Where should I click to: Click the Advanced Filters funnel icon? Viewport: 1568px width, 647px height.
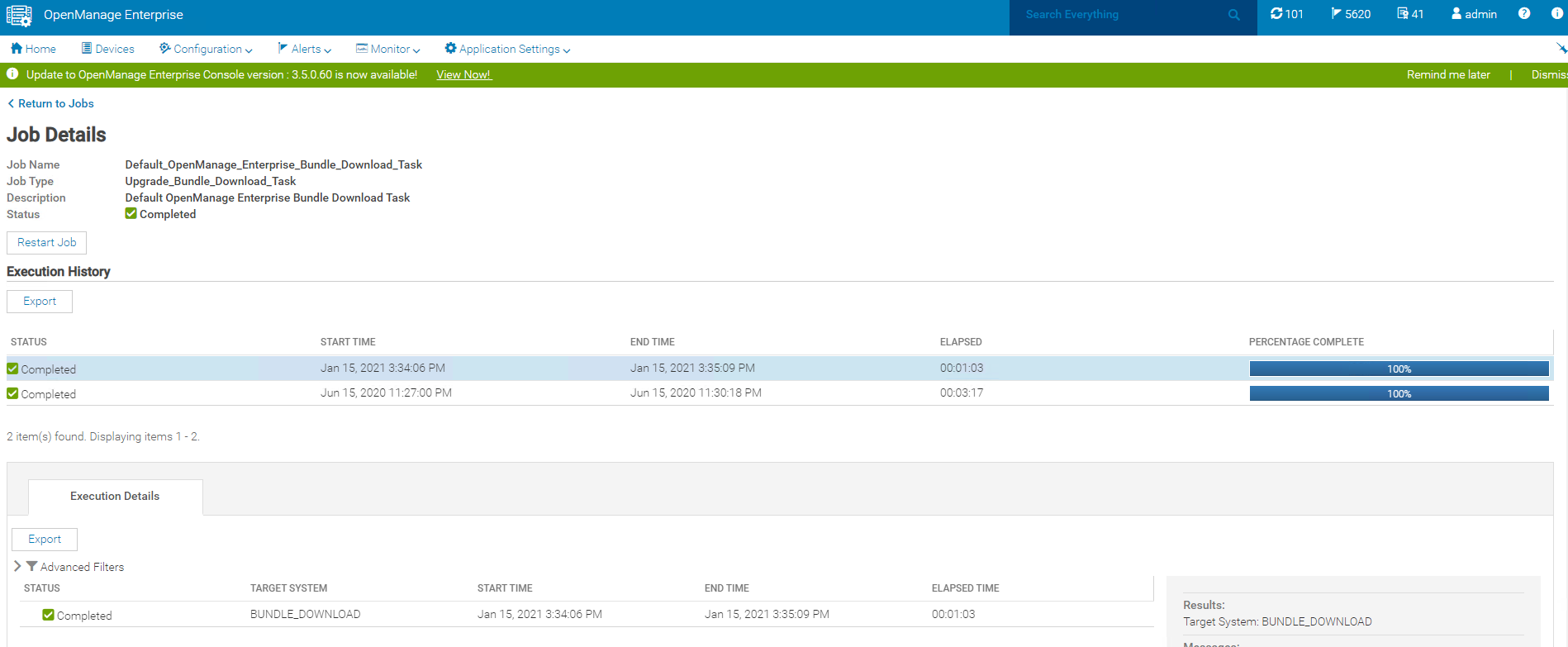click(31, 566)
